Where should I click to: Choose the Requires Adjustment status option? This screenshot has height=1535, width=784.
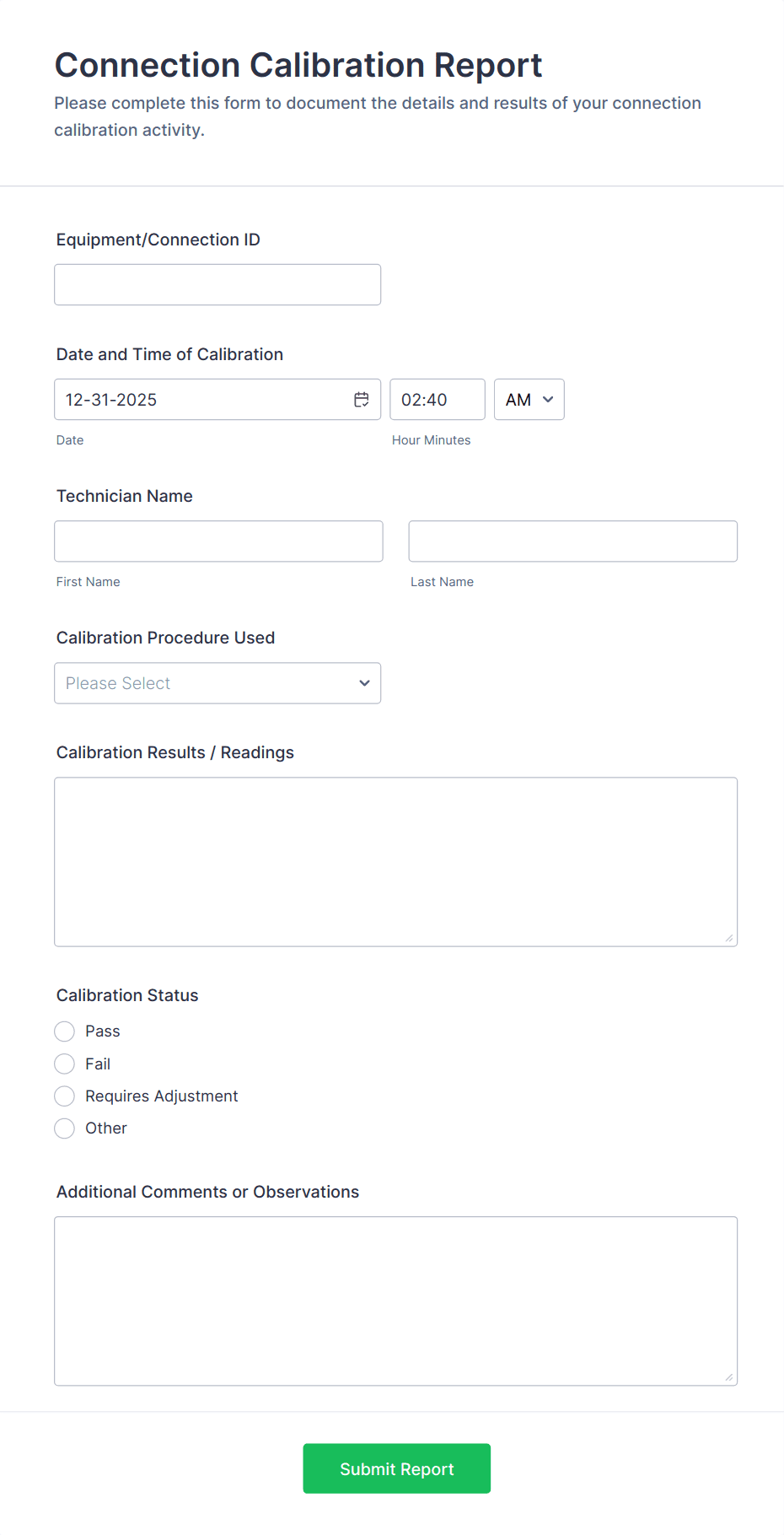point(64,1096)
